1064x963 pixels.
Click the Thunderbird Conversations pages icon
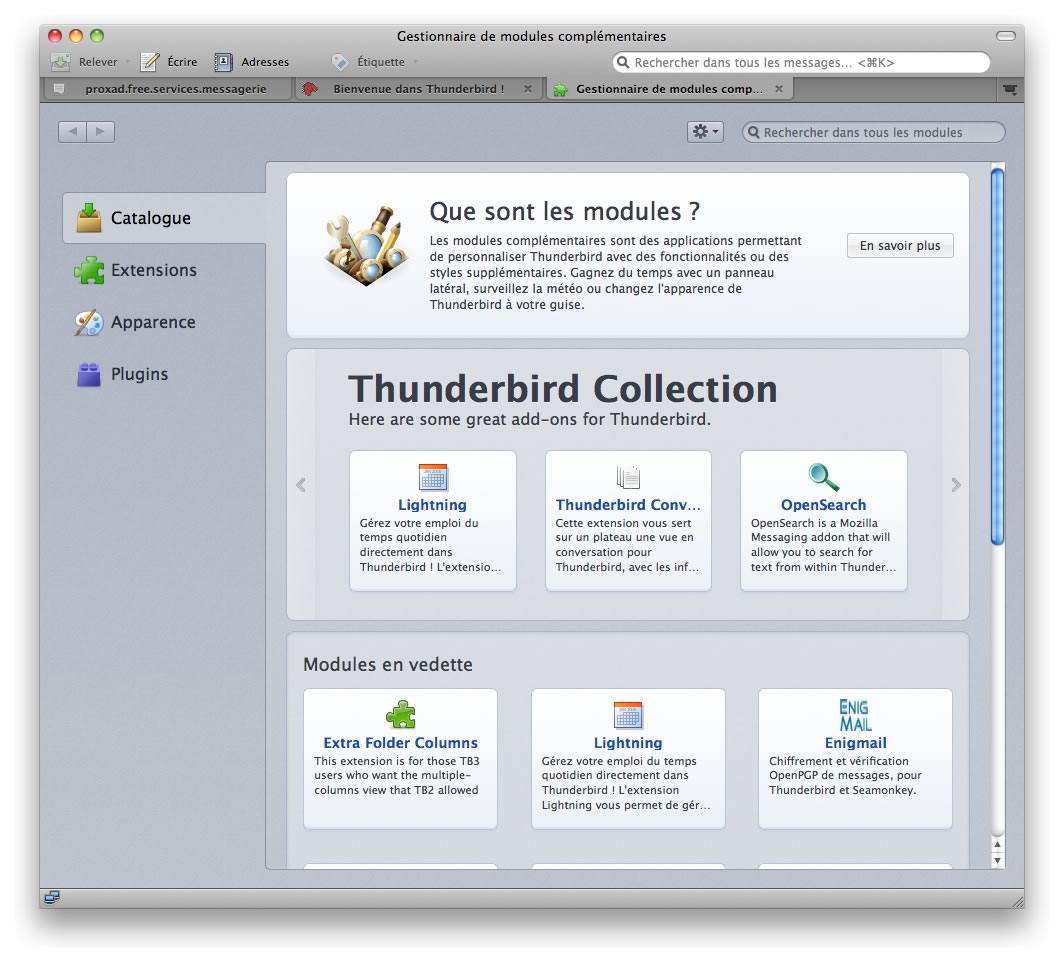tap(628, 477)
